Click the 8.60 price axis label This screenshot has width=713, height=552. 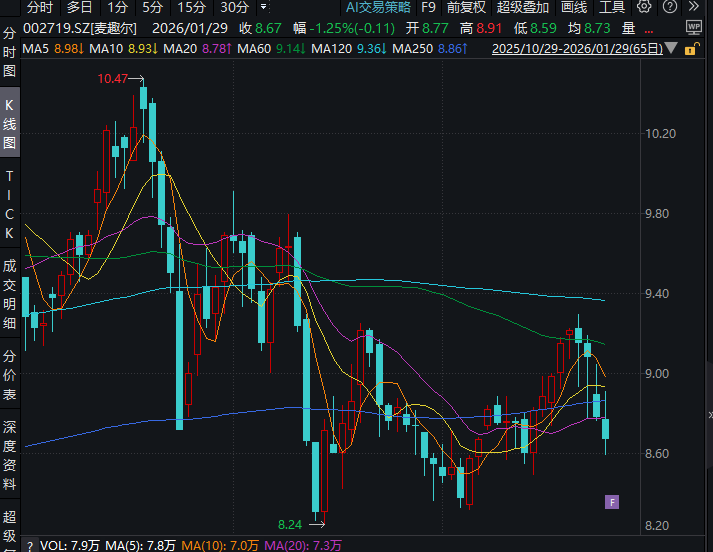[657, 454]
